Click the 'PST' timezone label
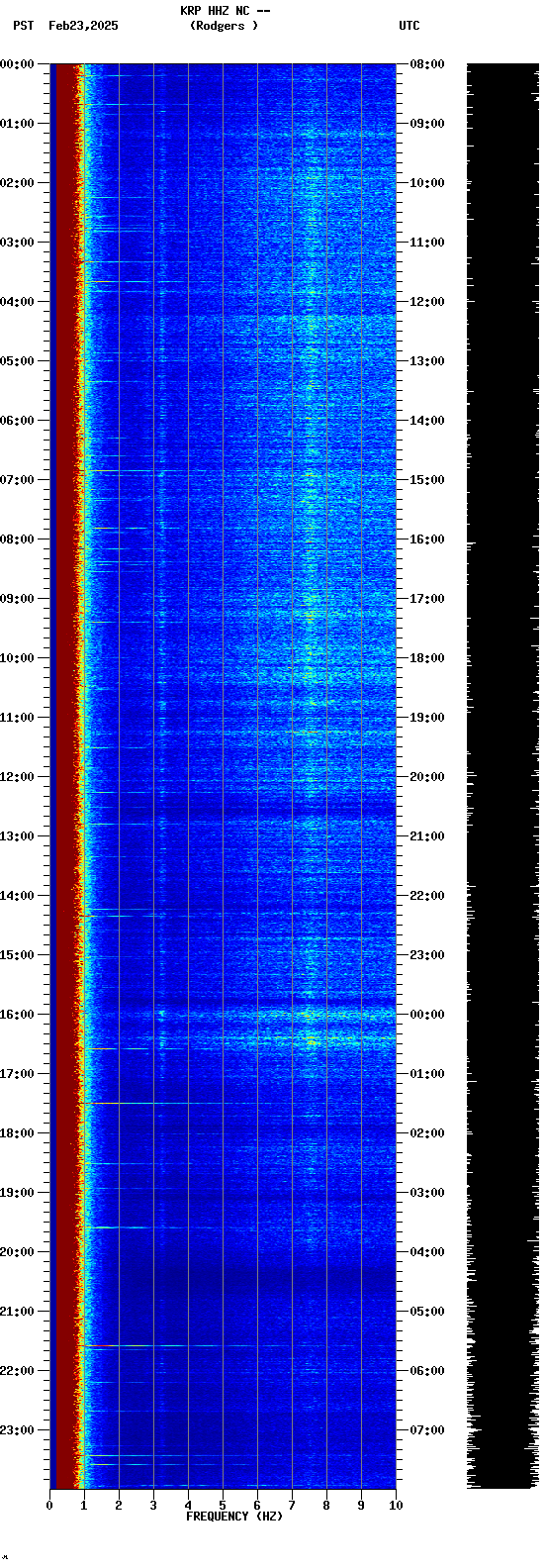Screen dimensions: 546x1568 coord(23,26)
